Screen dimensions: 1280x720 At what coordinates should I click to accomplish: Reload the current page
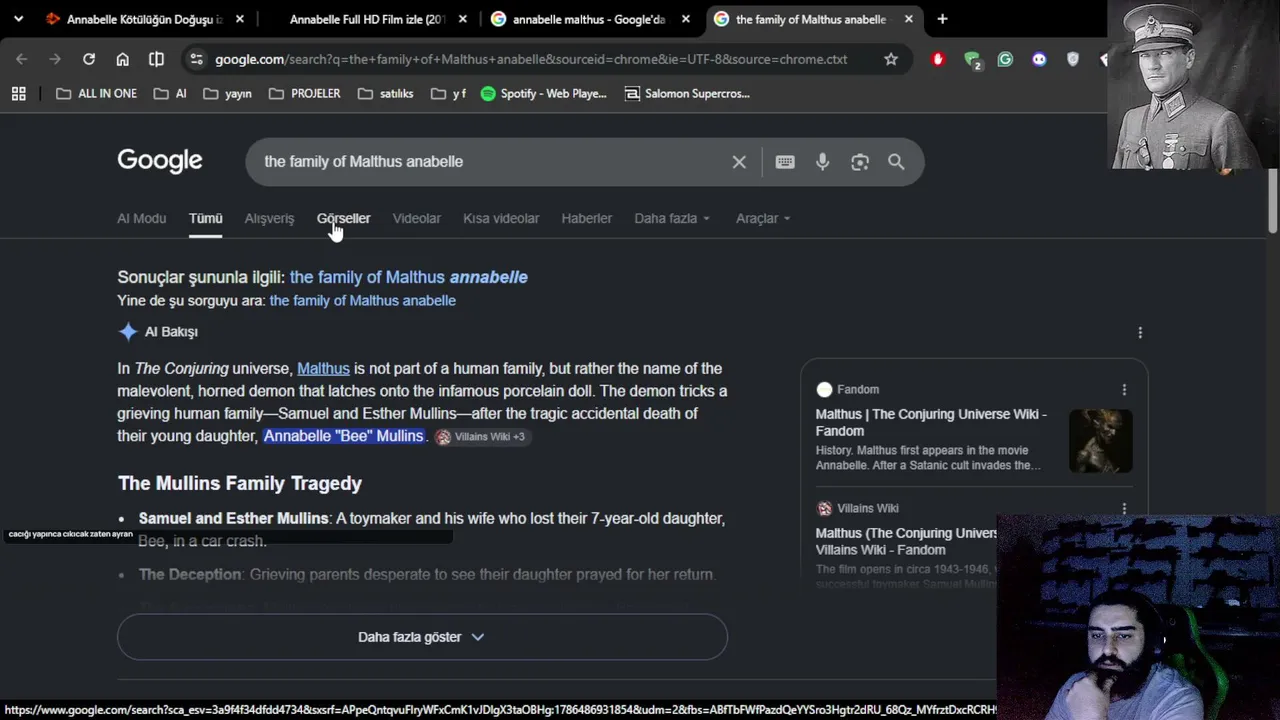pyautogui.click(x=89, y=59)
